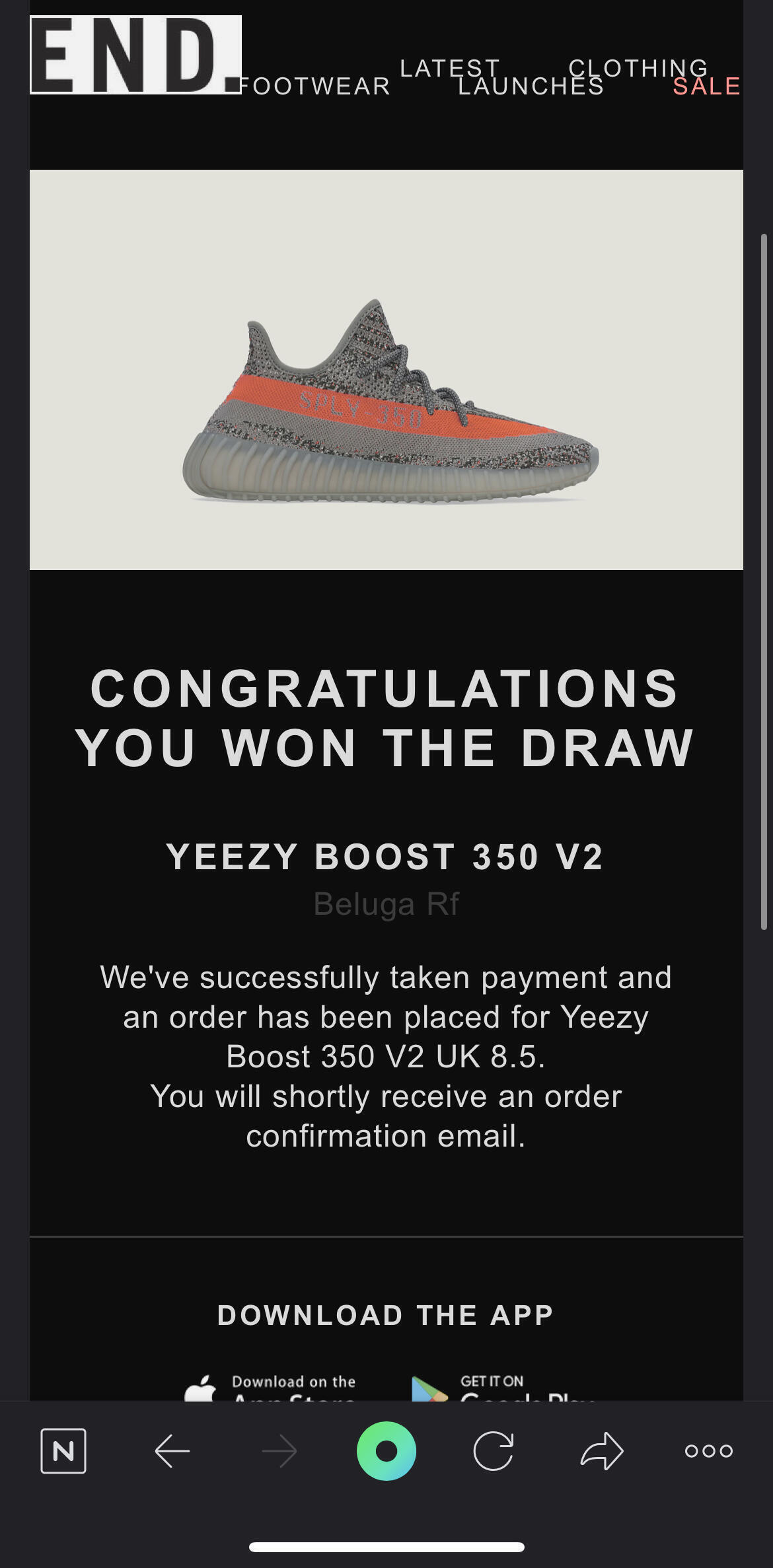The height and width of the screenshot is (1568, 773).
Task: Tap the Beluga Rf colorway text
Action: (x=386, y=904)
